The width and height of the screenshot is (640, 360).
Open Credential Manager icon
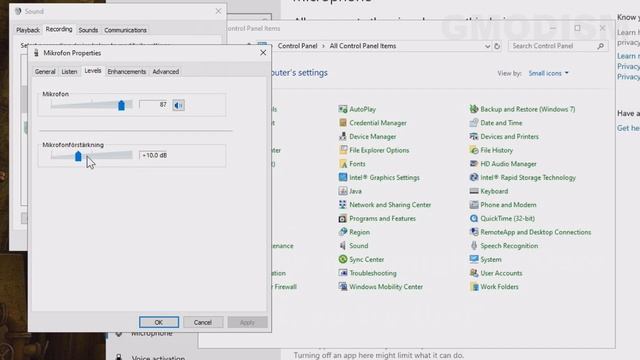point(343,123)
